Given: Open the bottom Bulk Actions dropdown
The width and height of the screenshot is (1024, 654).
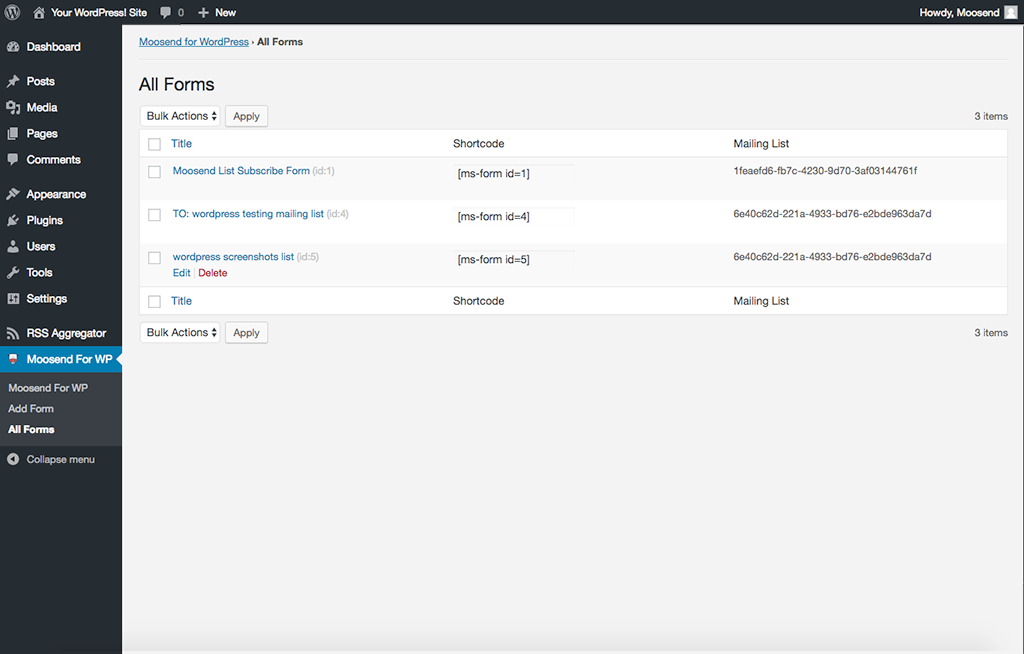Looking at the screenshot, I should tap(180, 332).
